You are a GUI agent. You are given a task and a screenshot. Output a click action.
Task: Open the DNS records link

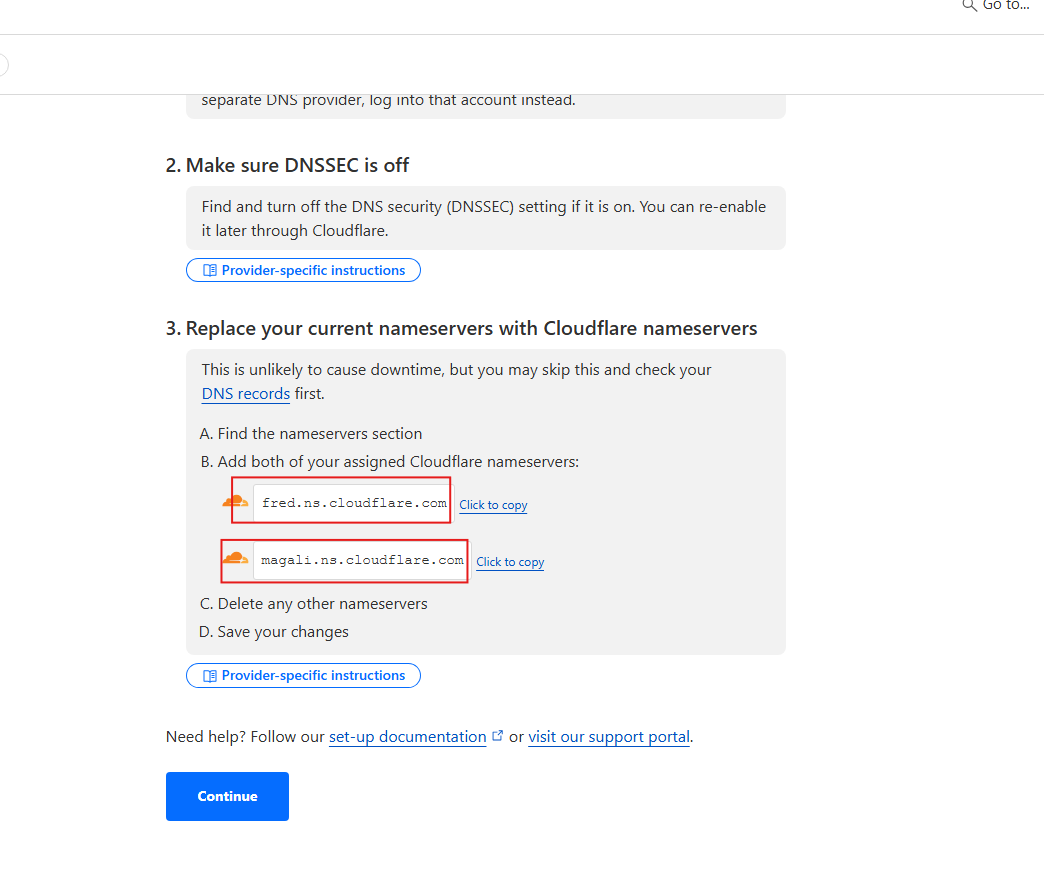click(246, 394)
